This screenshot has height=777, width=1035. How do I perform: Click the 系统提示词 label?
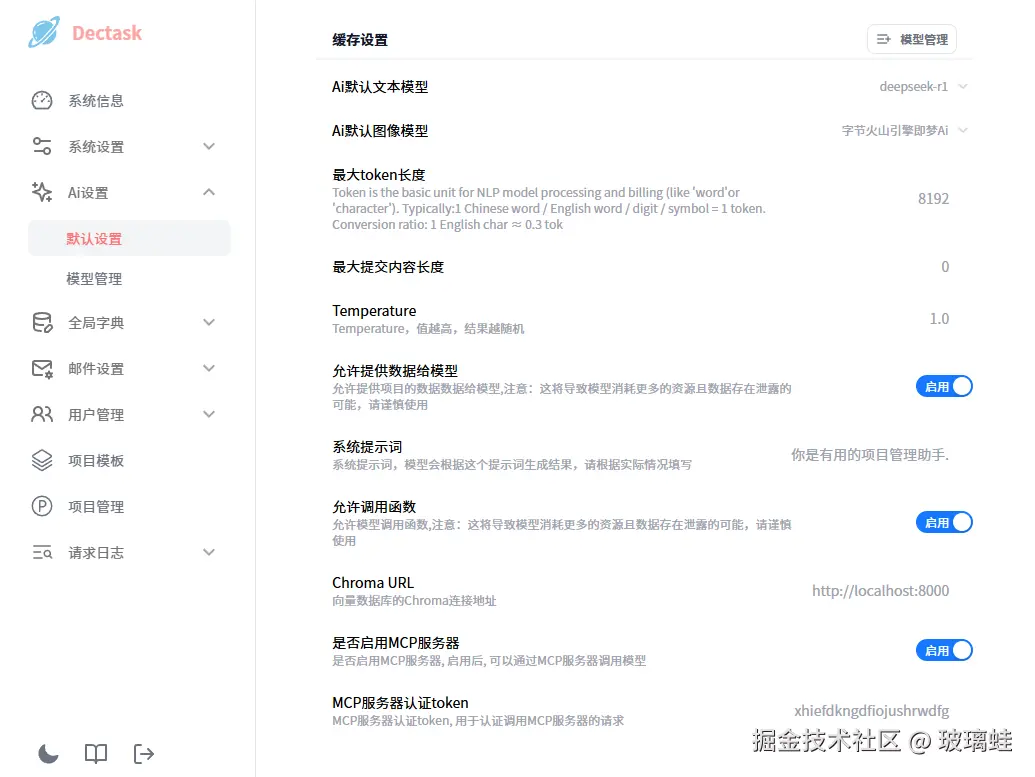[x=367, y=447]
